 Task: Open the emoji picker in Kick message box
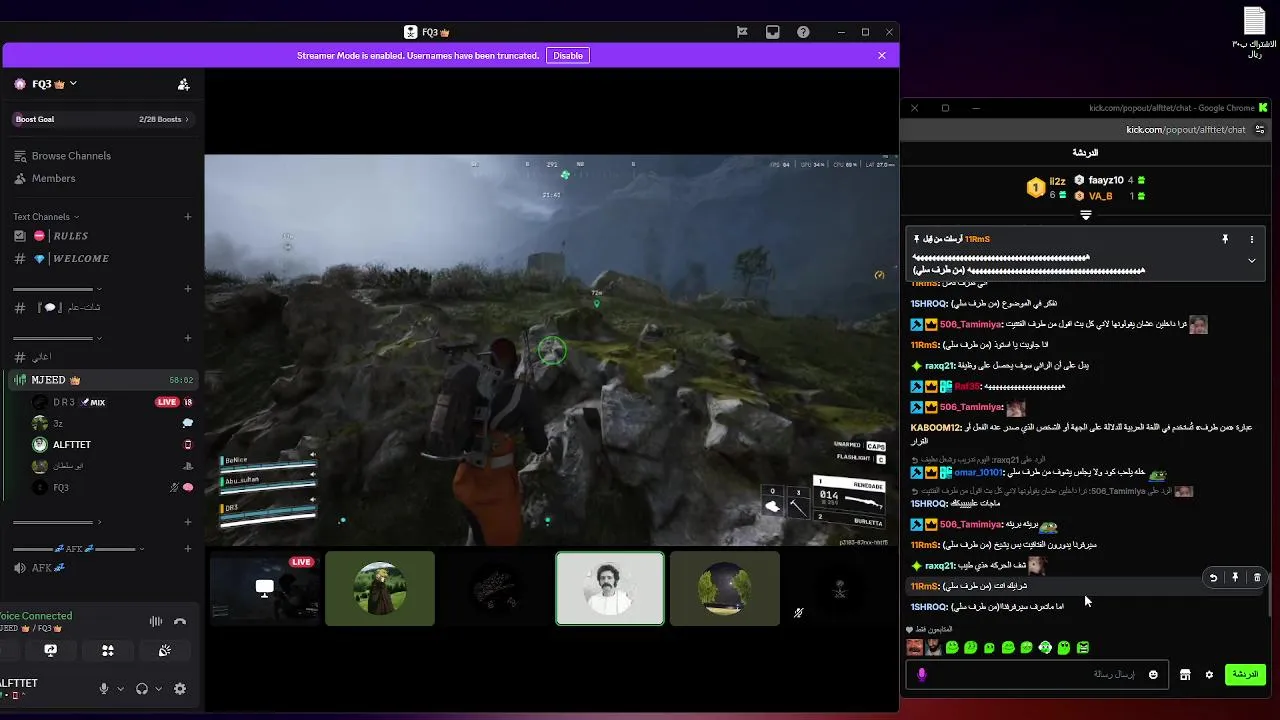(x=1153, y=675)
